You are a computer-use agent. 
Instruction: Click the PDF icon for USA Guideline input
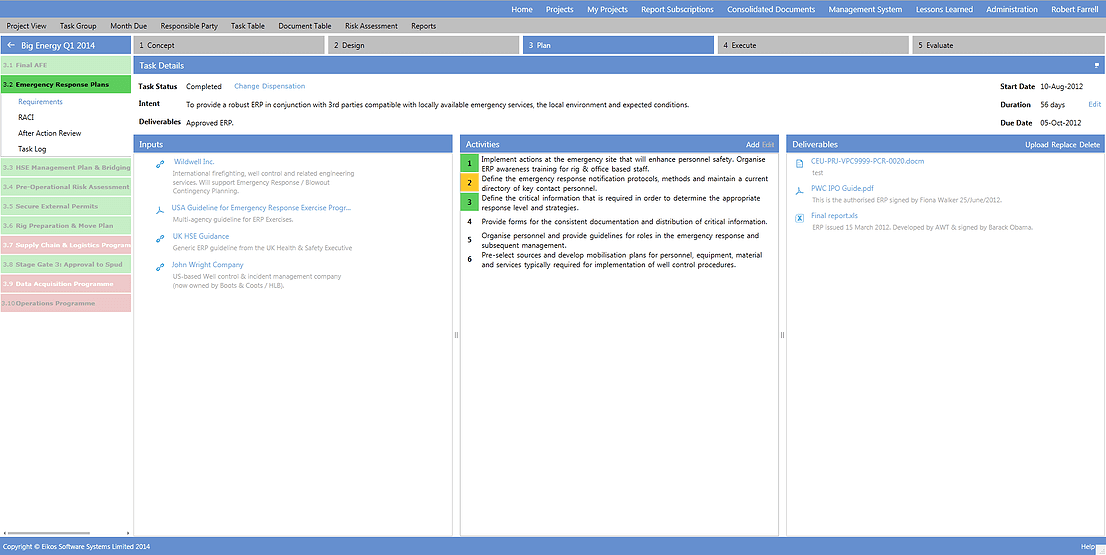pos(160,209)
